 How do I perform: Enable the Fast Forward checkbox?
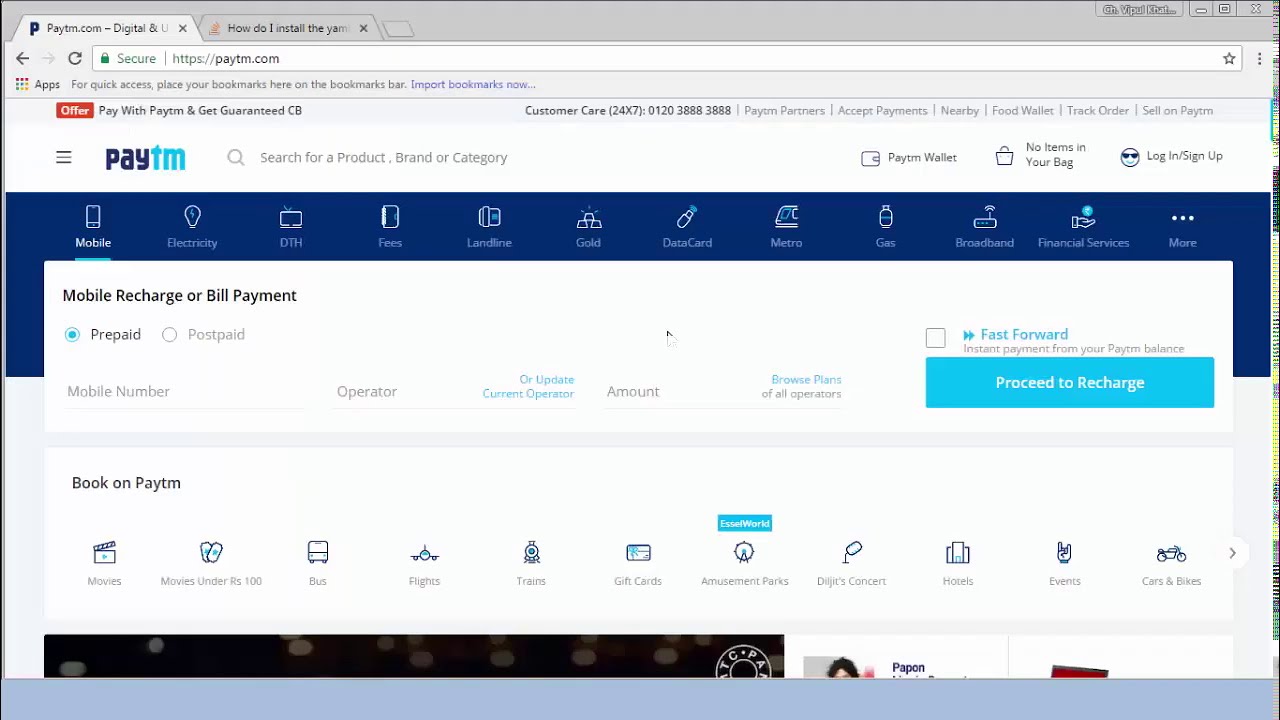coord(935,338)
